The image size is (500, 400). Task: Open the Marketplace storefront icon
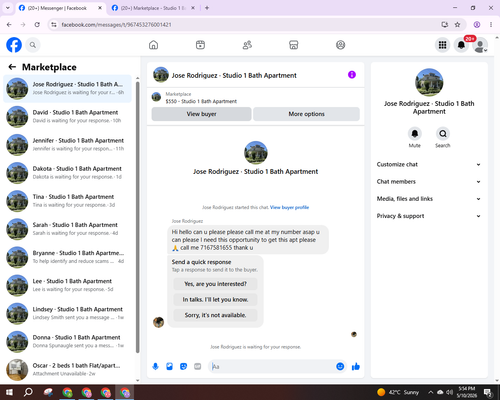pos(294,45)
